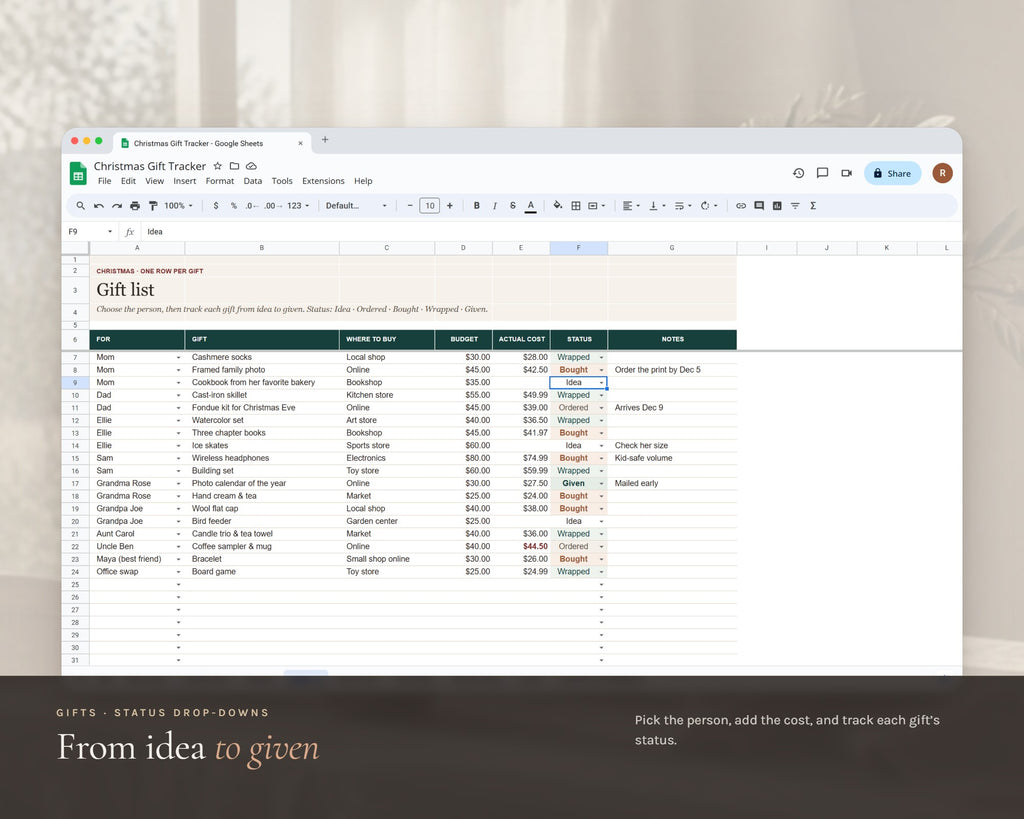Click the WHERE TO BUY header cell
The width and height of the screenshot is (1024, 819).
[x=387, y=339]
